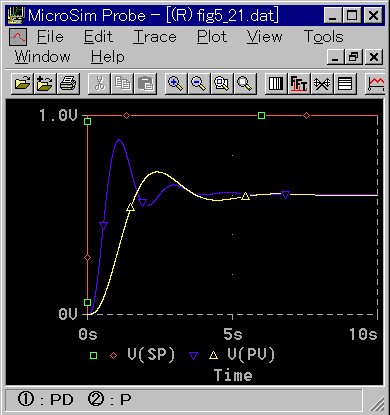Restore the inner document window
The image size is (390, 415).
click(354, 57)
